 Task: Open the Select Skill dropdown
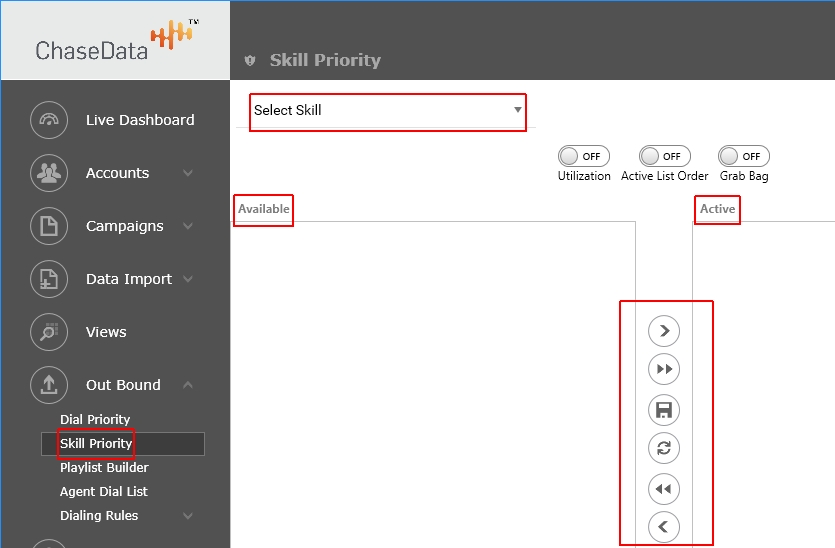(x=388, y=110)
